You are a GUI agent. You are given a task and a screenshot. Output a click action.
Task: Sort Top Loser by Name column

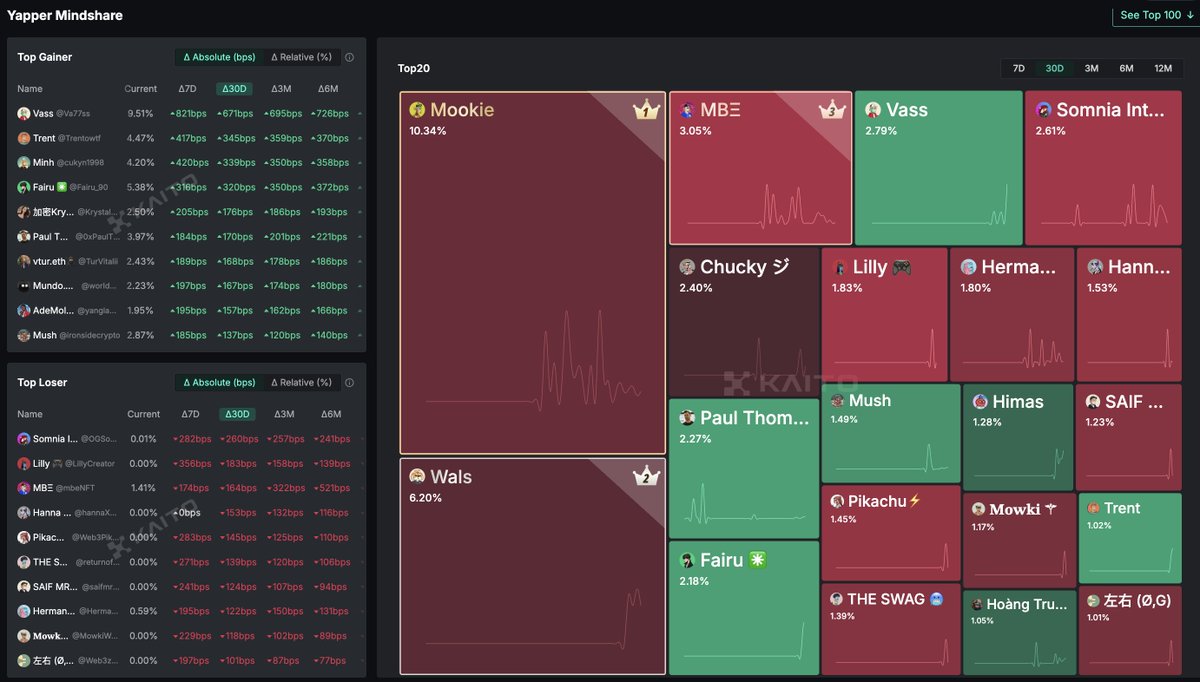[30, 414]
